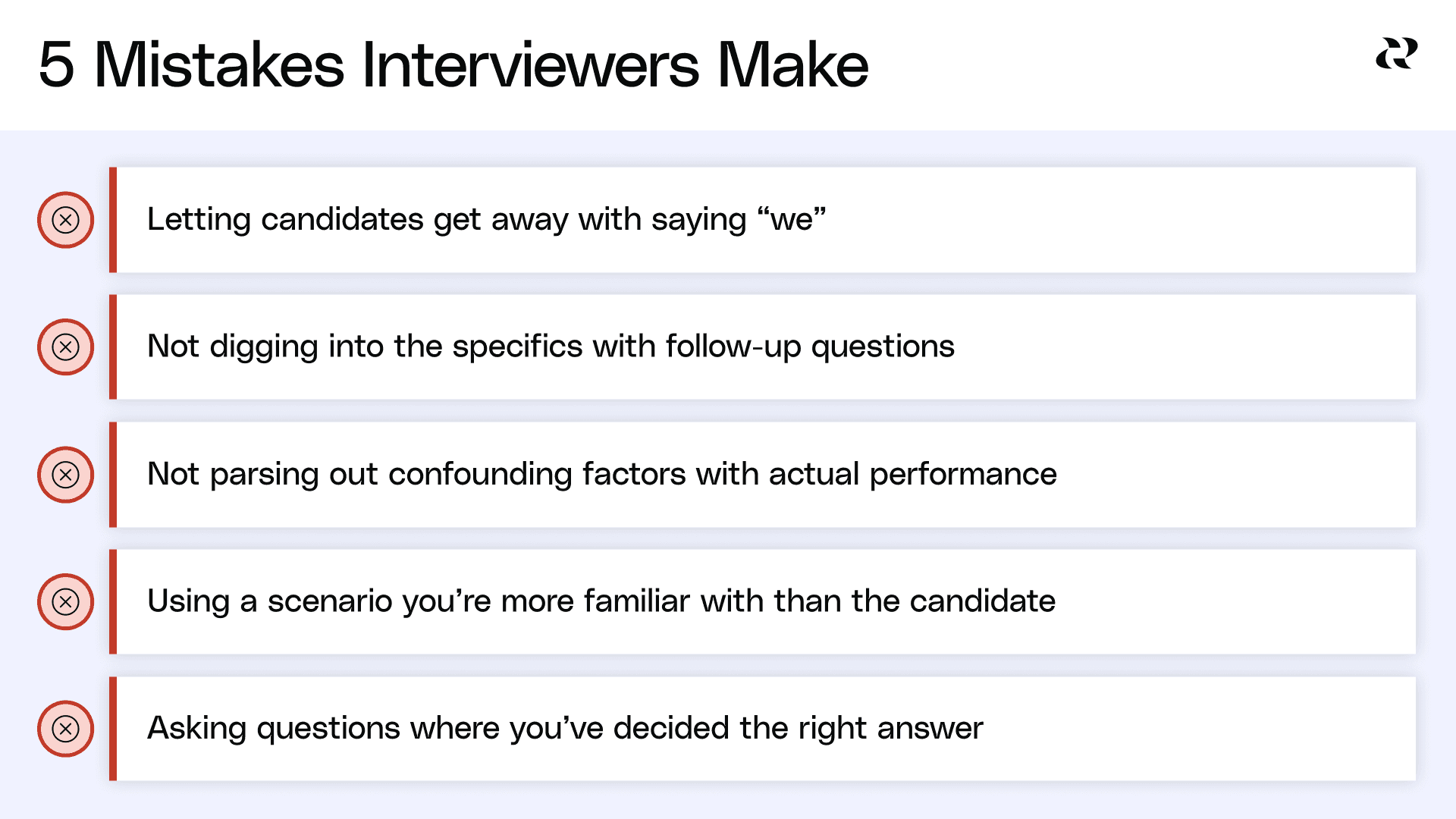Screen dimensions: 1456x819
Task: Click the X icon beside 'Using a scenario' item
Action: 66,602
